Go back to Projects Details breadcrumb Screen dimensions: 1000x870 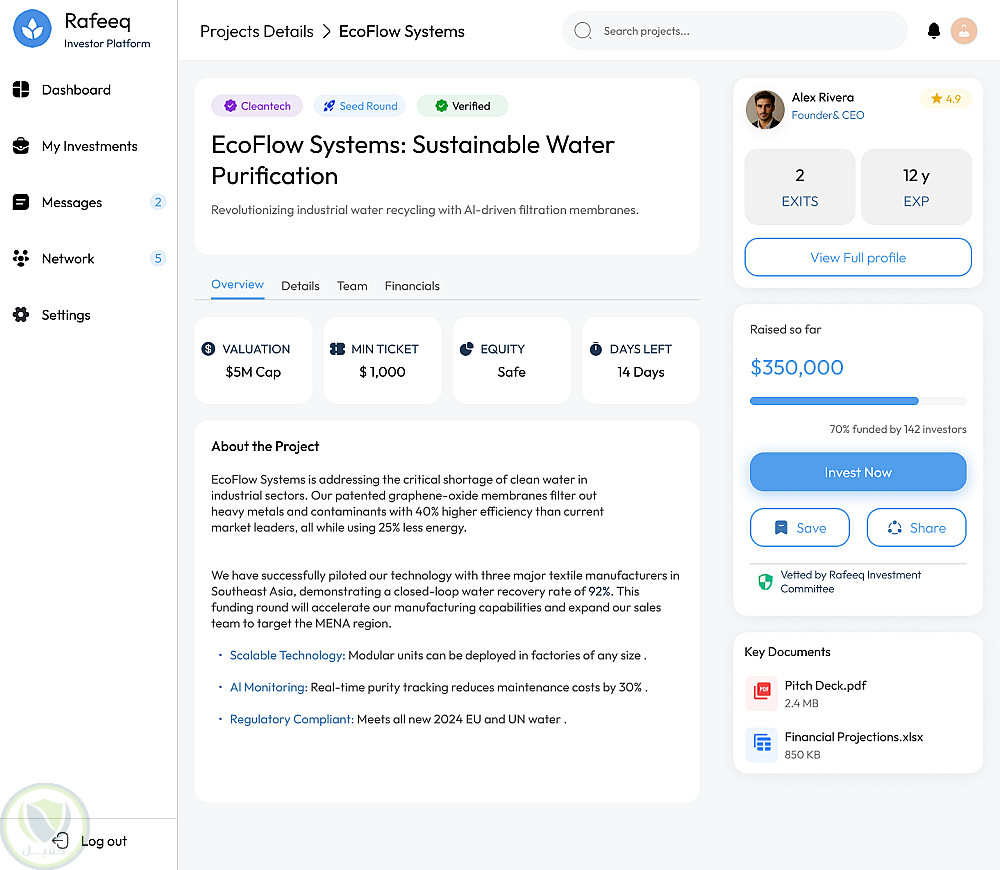[x=257, y=32]
